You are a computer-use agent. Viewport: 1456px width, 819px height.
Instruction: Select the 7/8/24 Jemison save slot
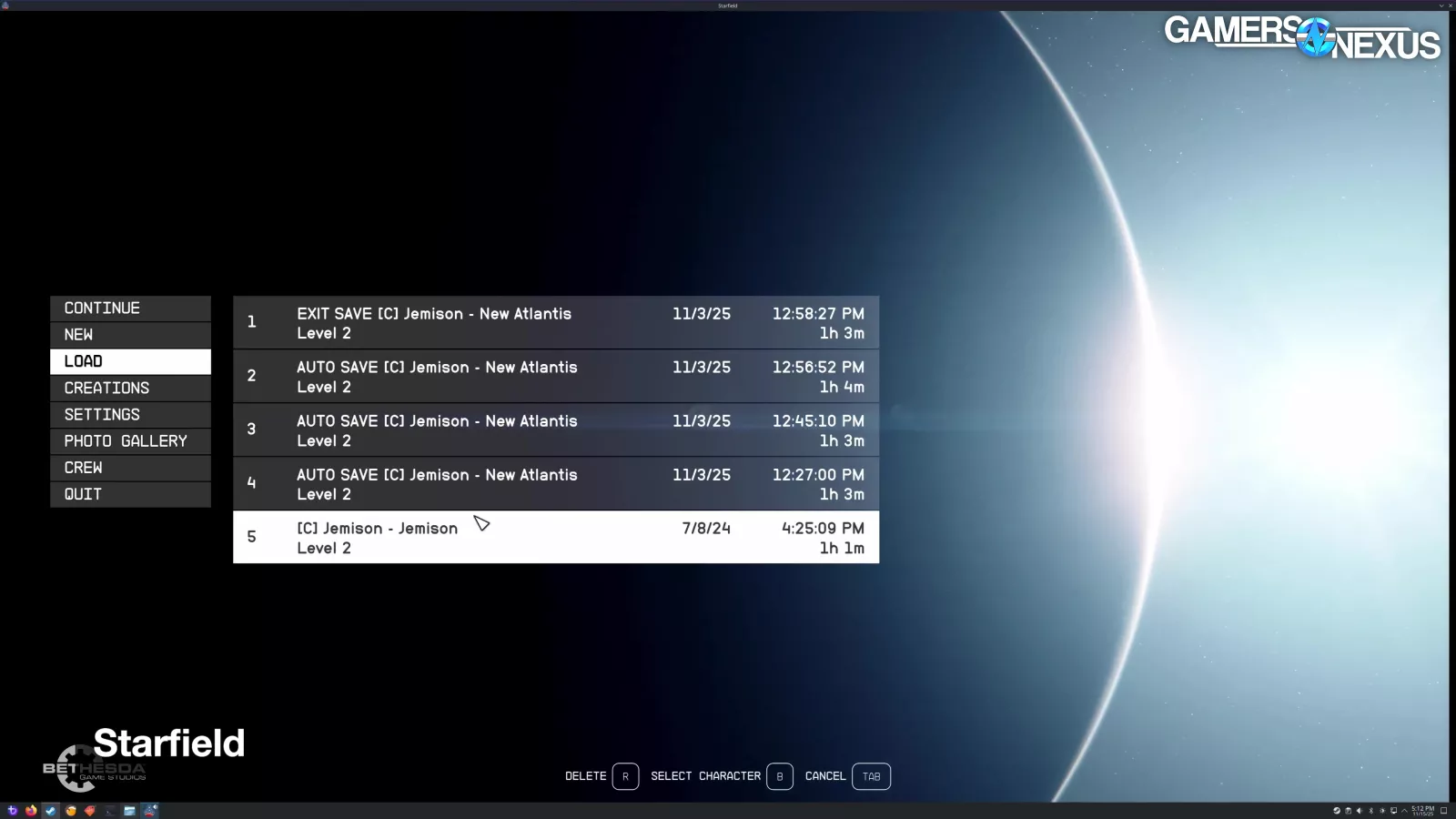tap(555, 538)
